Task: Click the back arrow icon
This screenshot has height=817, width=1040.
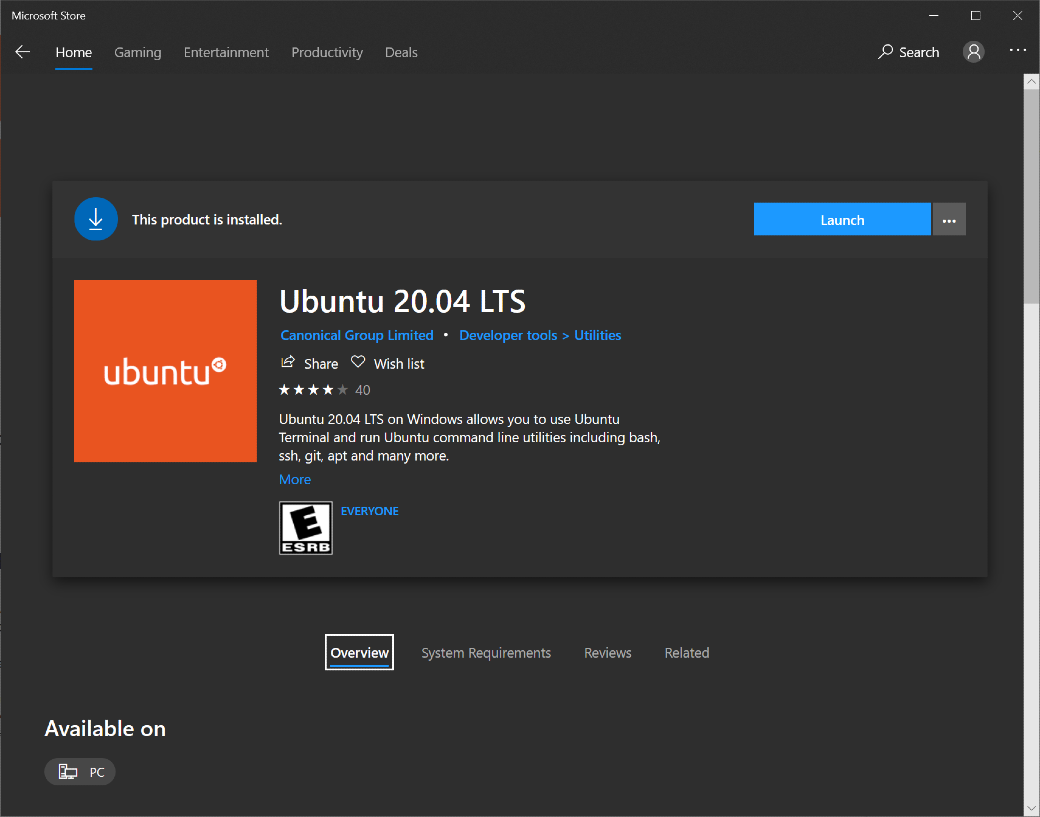Action: [22, 52]
